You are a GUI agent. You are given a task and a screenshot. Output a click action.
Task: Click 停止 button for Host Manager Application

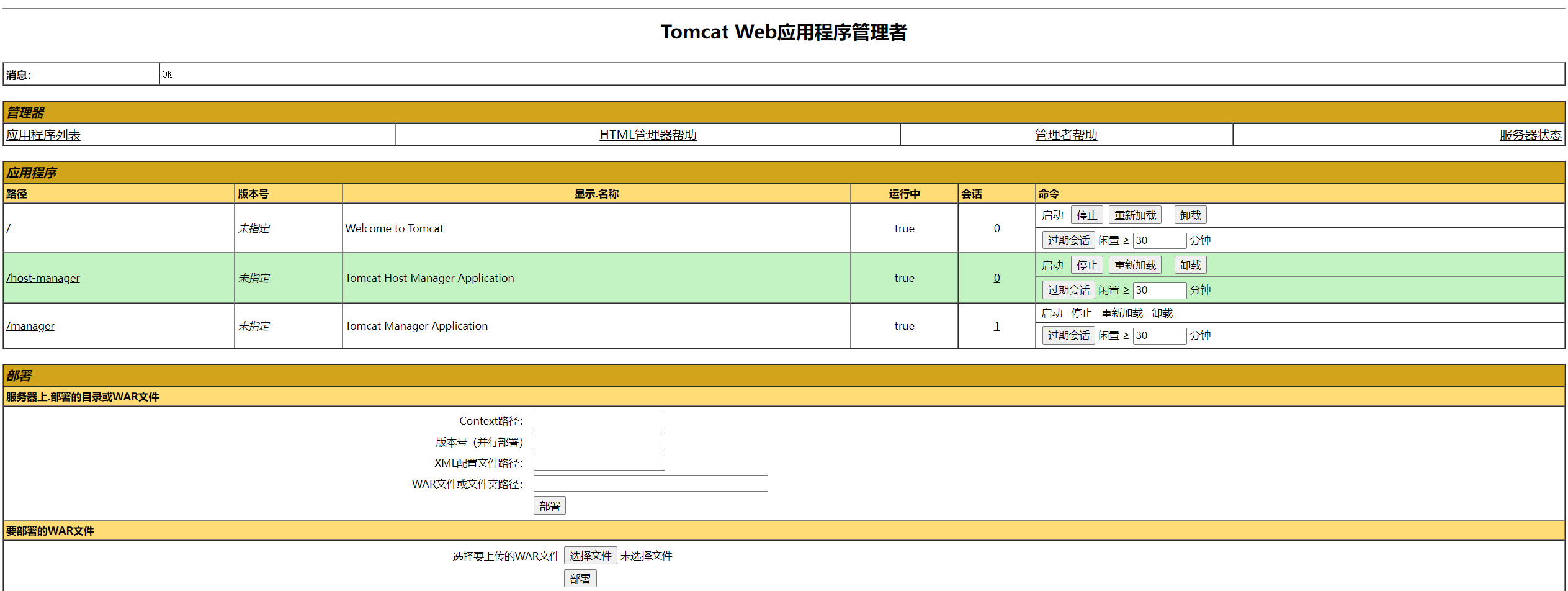click(x=1086, y=265)
